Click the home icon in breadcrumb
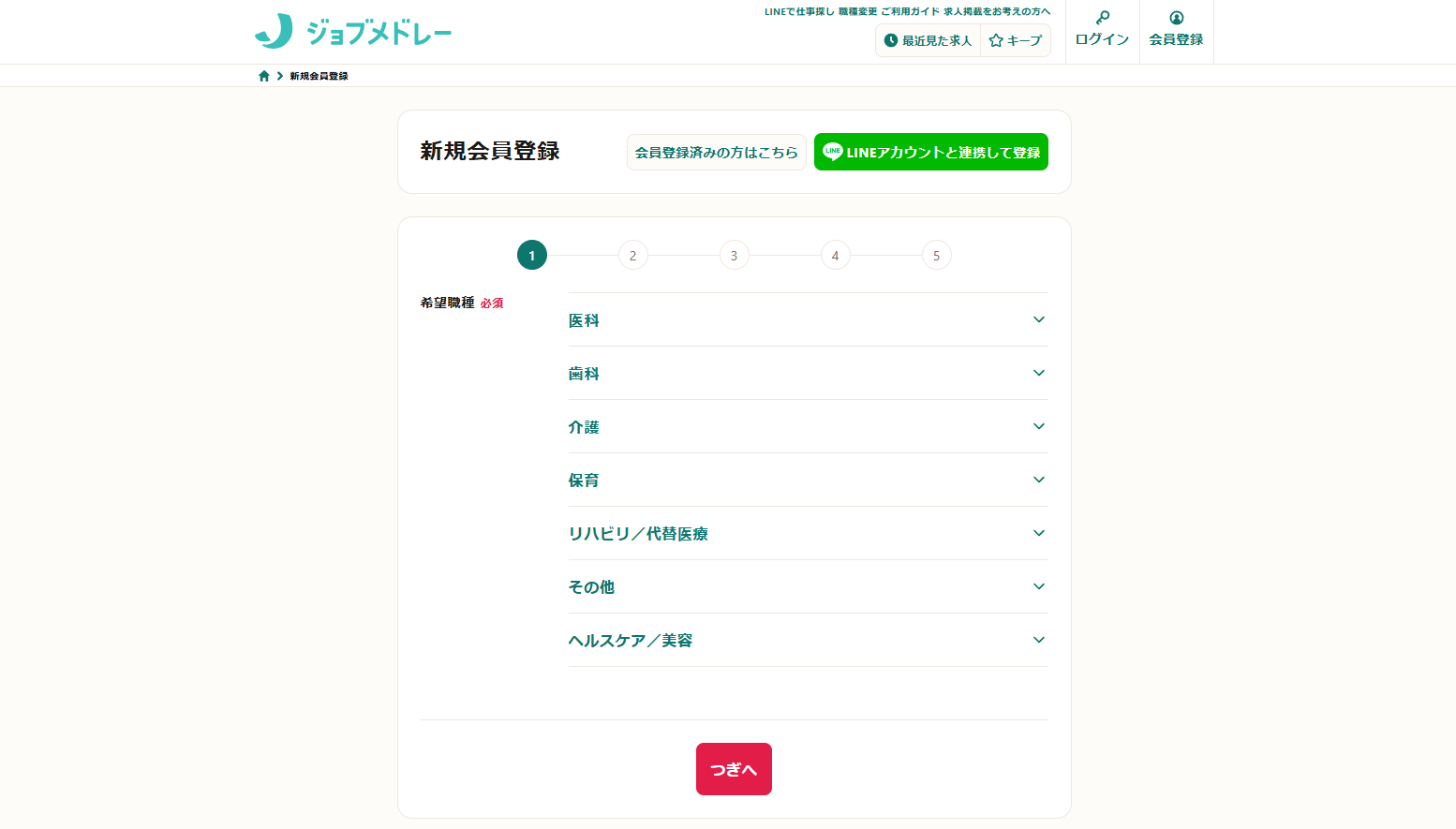Viewport: 1456px width, 829px height. (264, 76)
